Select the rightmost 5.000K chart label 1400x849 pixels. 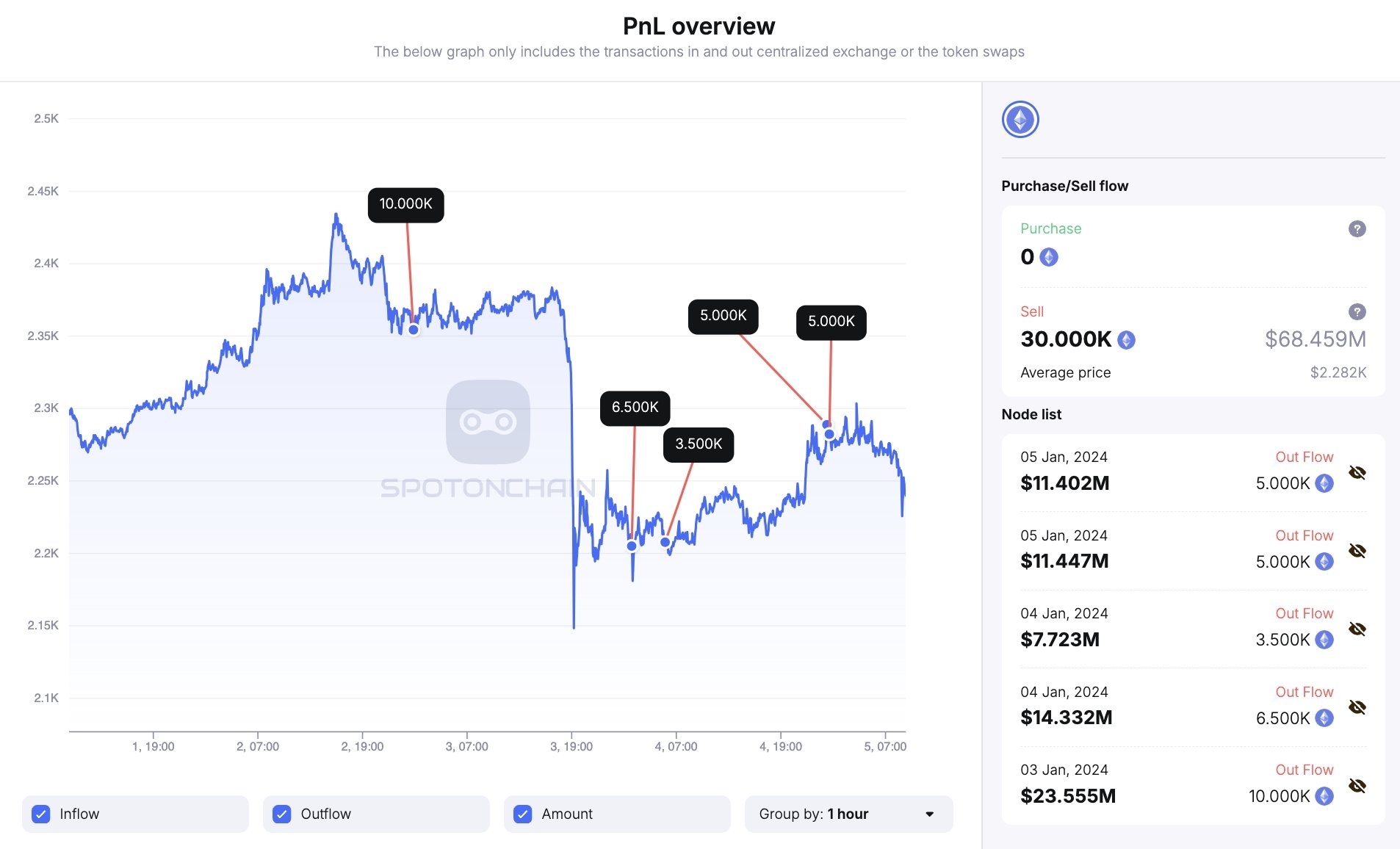(x=831, y=322)
